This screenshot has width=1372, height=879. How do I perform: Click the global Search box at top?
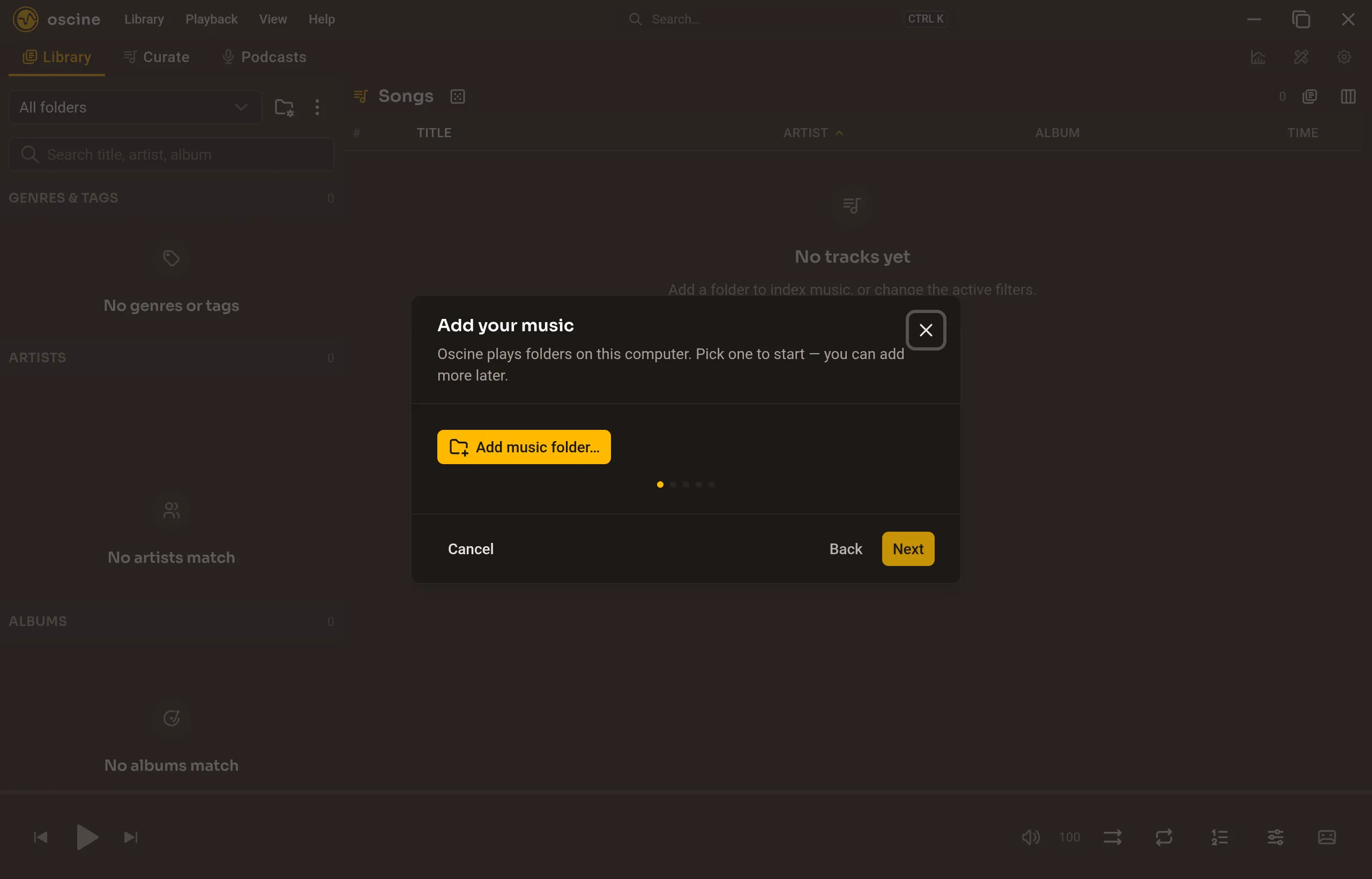(788, 19)
